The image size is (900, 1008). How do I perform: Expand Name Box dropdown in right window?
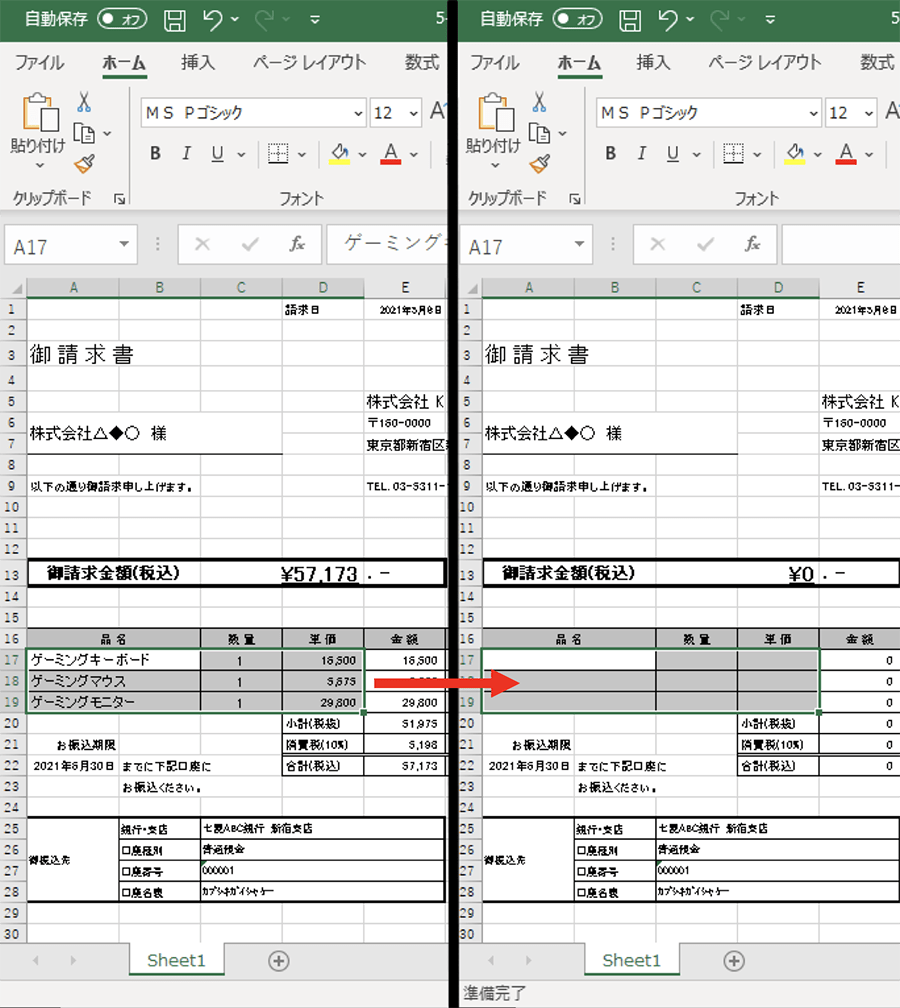click(x=579, y=244)
